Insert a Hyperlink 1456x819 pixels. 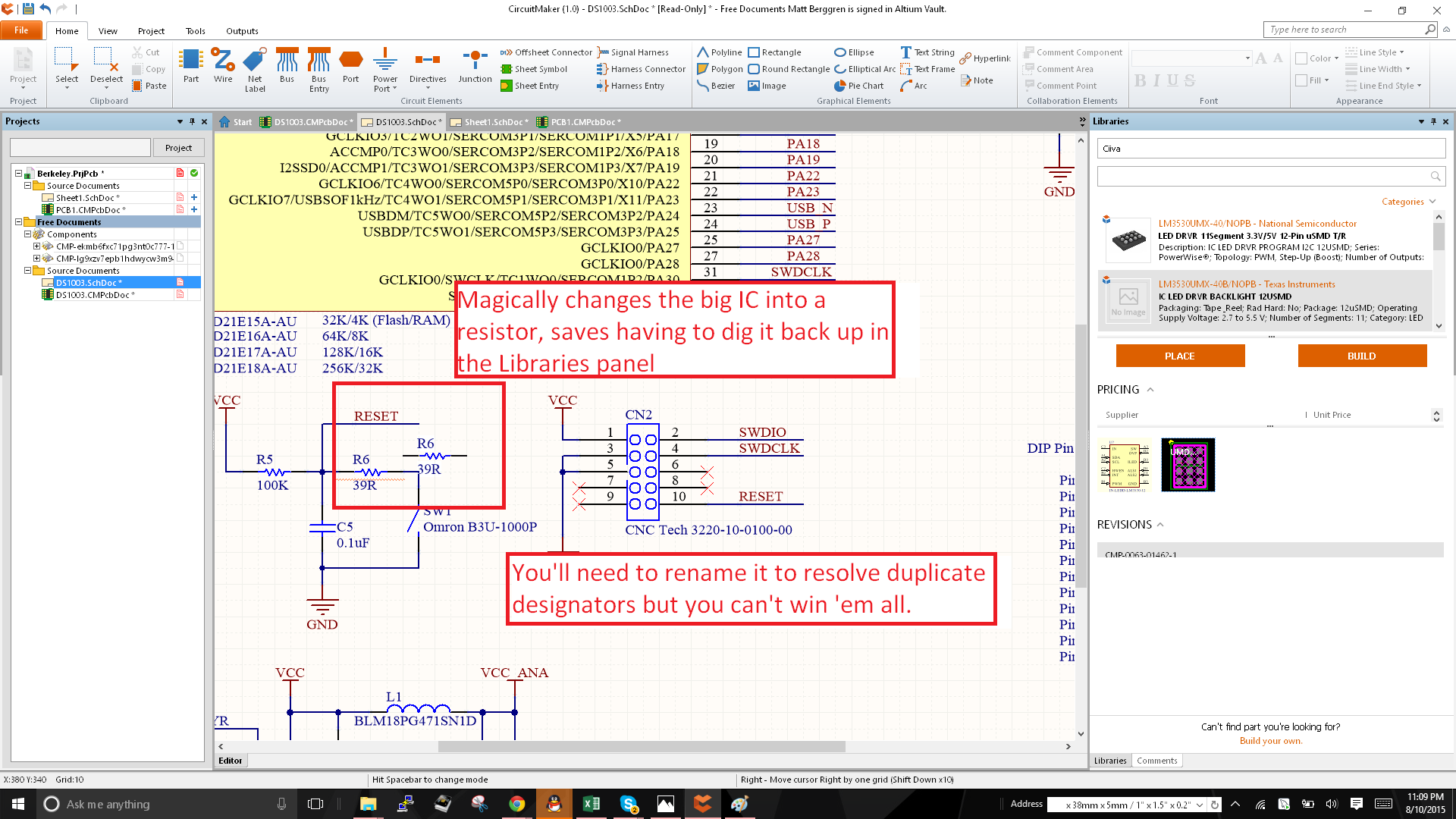point(985,58)
